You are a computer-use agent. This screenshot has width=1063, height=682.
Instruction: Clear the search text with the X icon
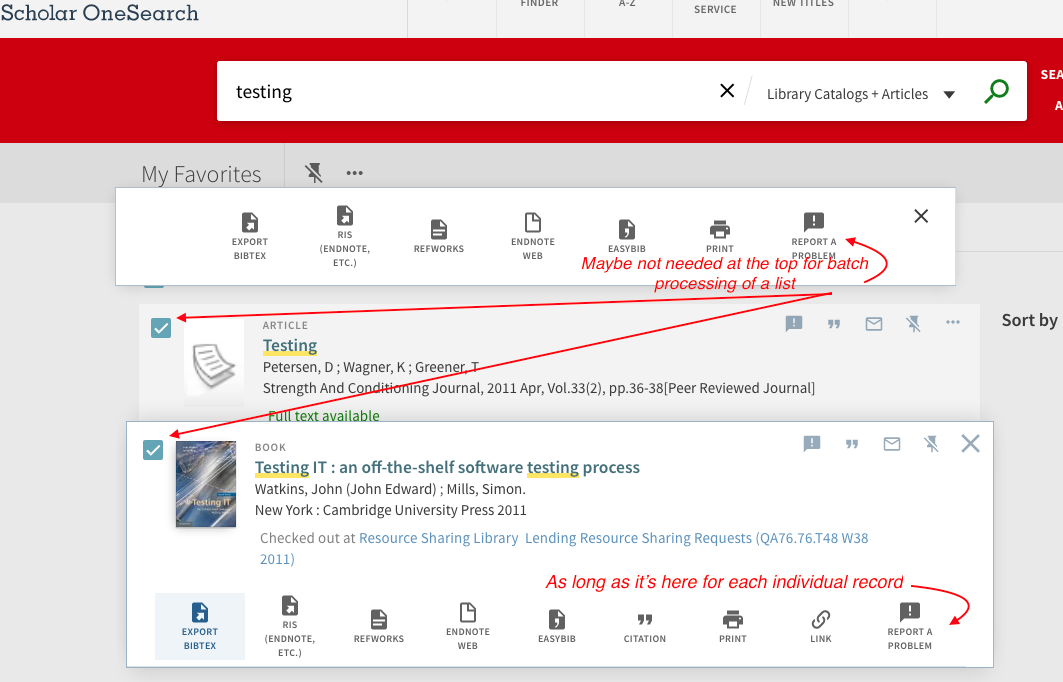pyautogui.click(x=727, y=91)
